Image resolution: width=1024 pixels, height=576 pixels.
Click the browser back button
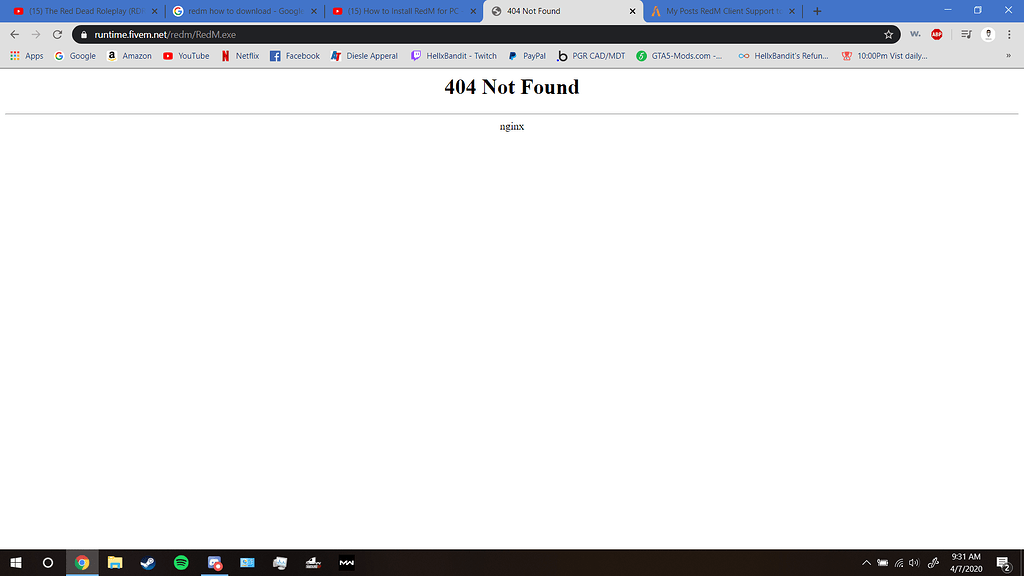pos(14,33)
